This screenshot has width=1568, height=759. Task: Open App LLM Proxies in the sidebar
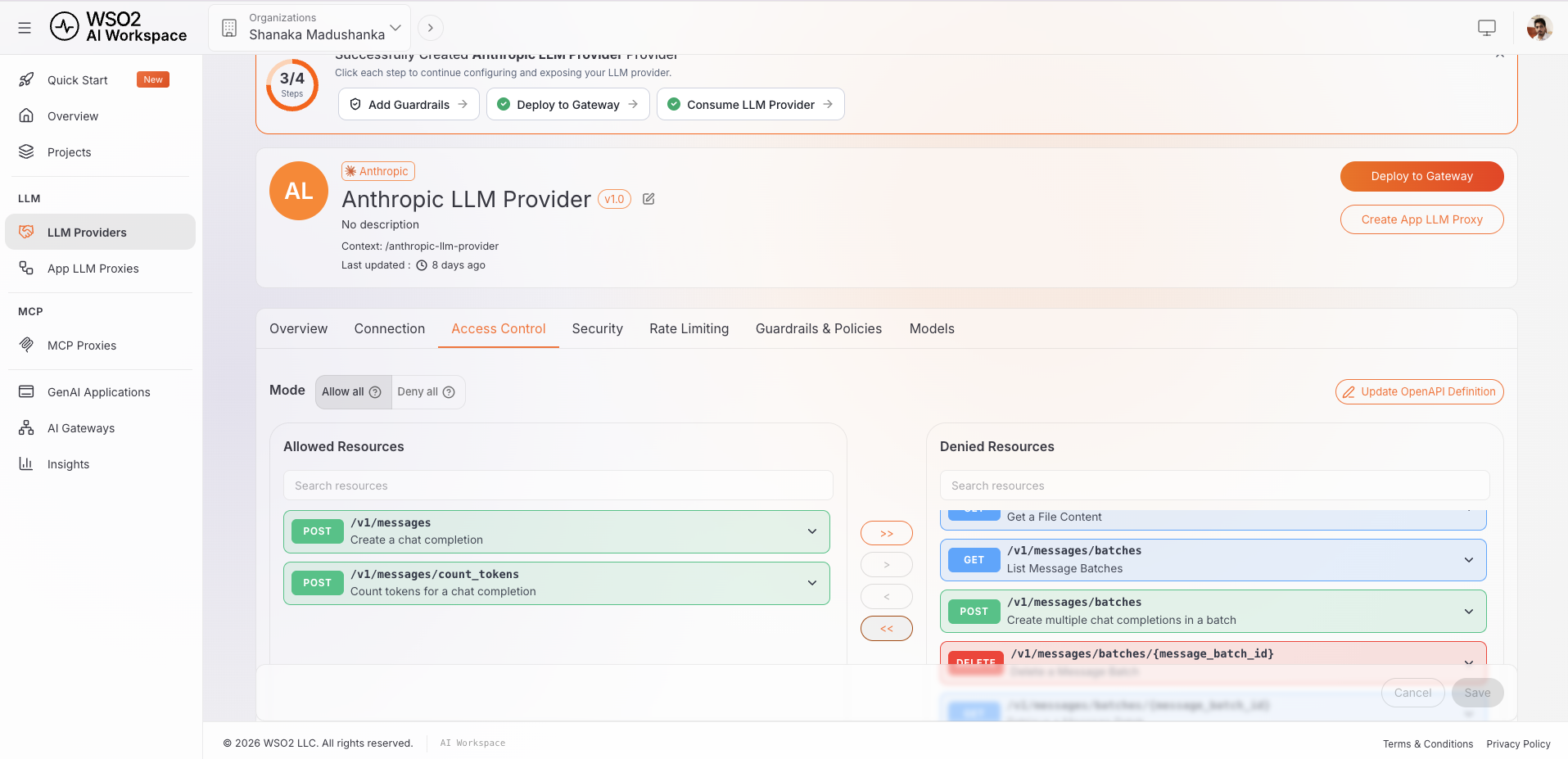100,269
